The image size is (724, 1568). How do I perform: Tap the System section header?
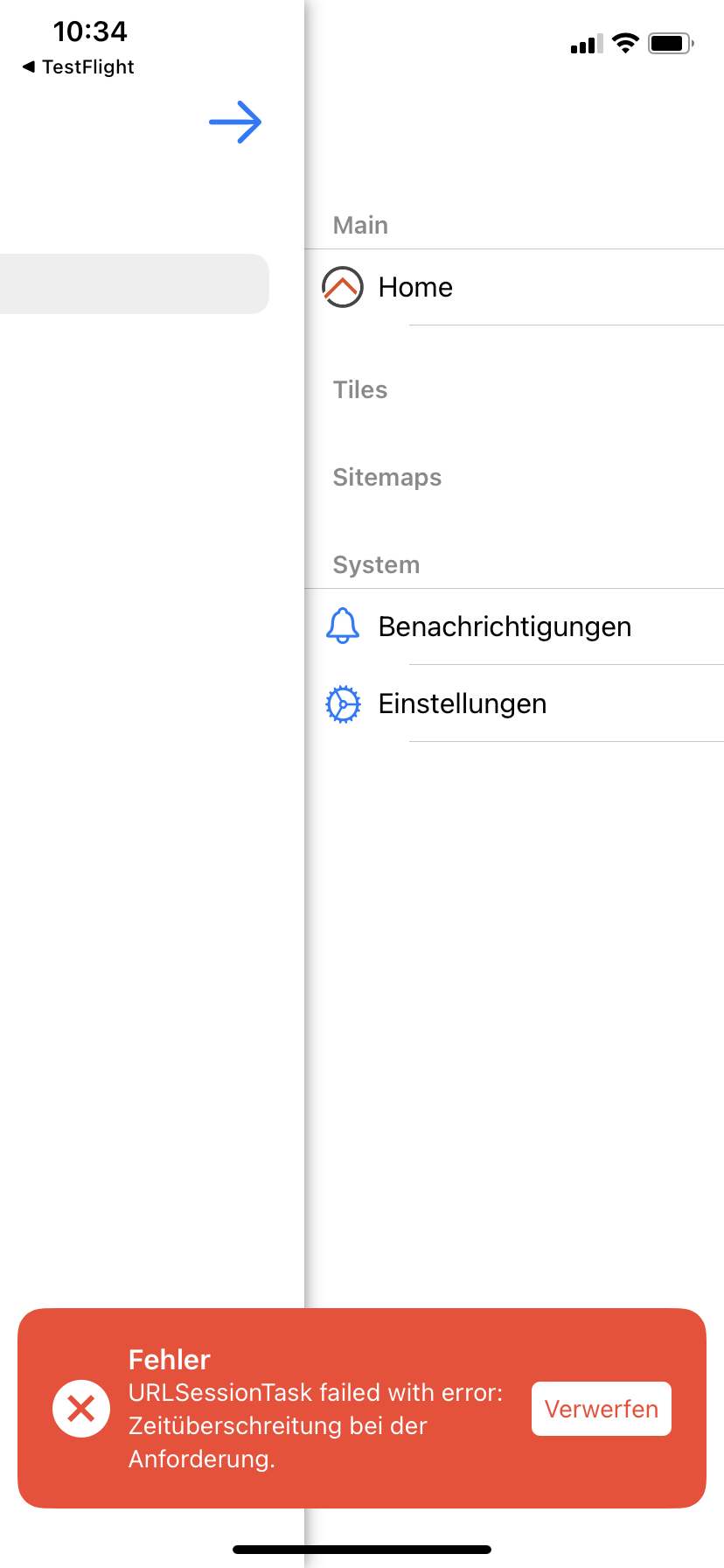coord(376,565)
